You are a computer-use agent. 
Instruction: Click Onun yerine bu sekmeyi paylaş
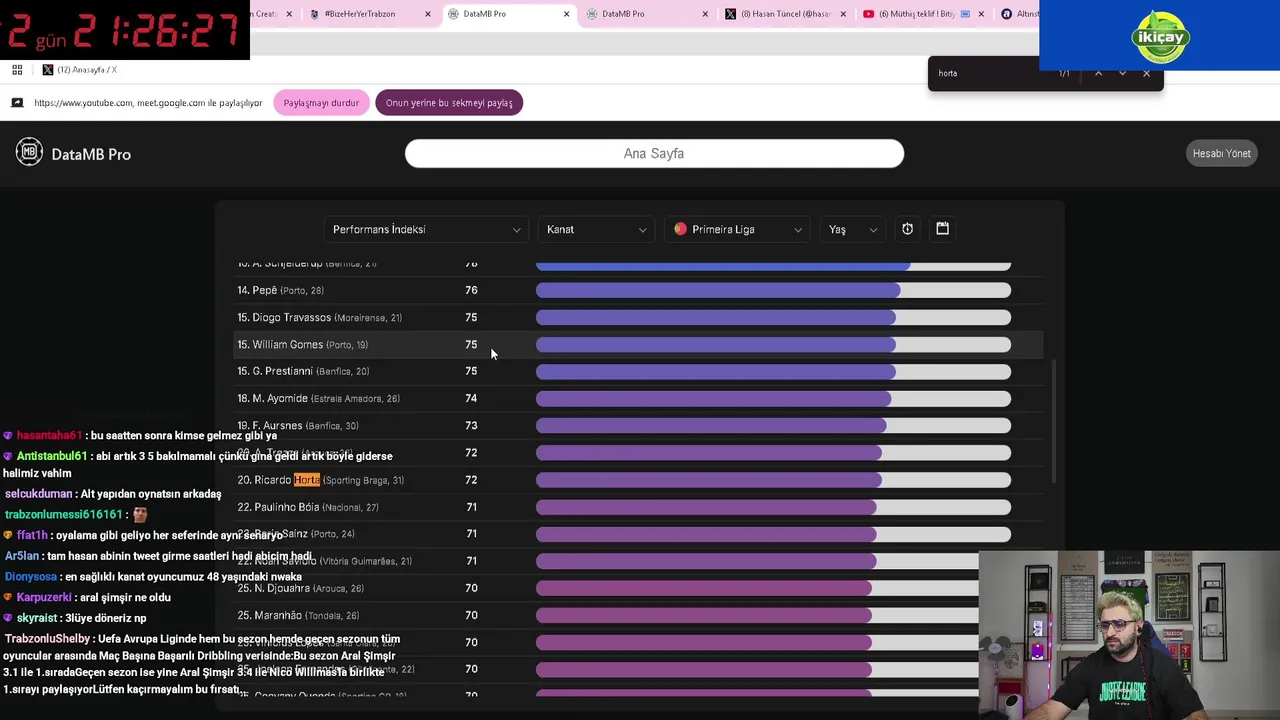[x=449, y=102]
